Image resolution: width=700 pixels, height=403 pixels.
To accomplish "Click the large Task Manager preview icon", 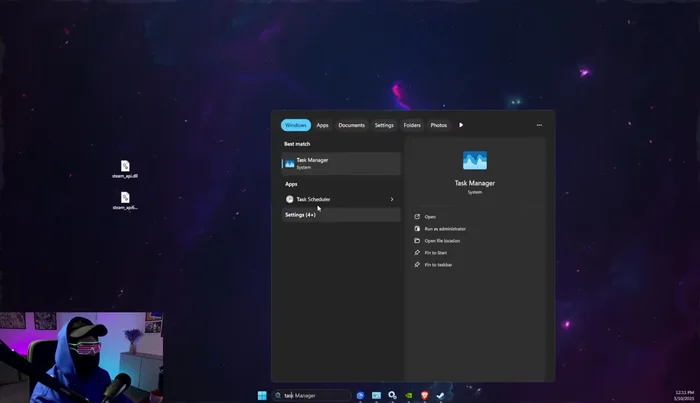I will click(475, 161).
